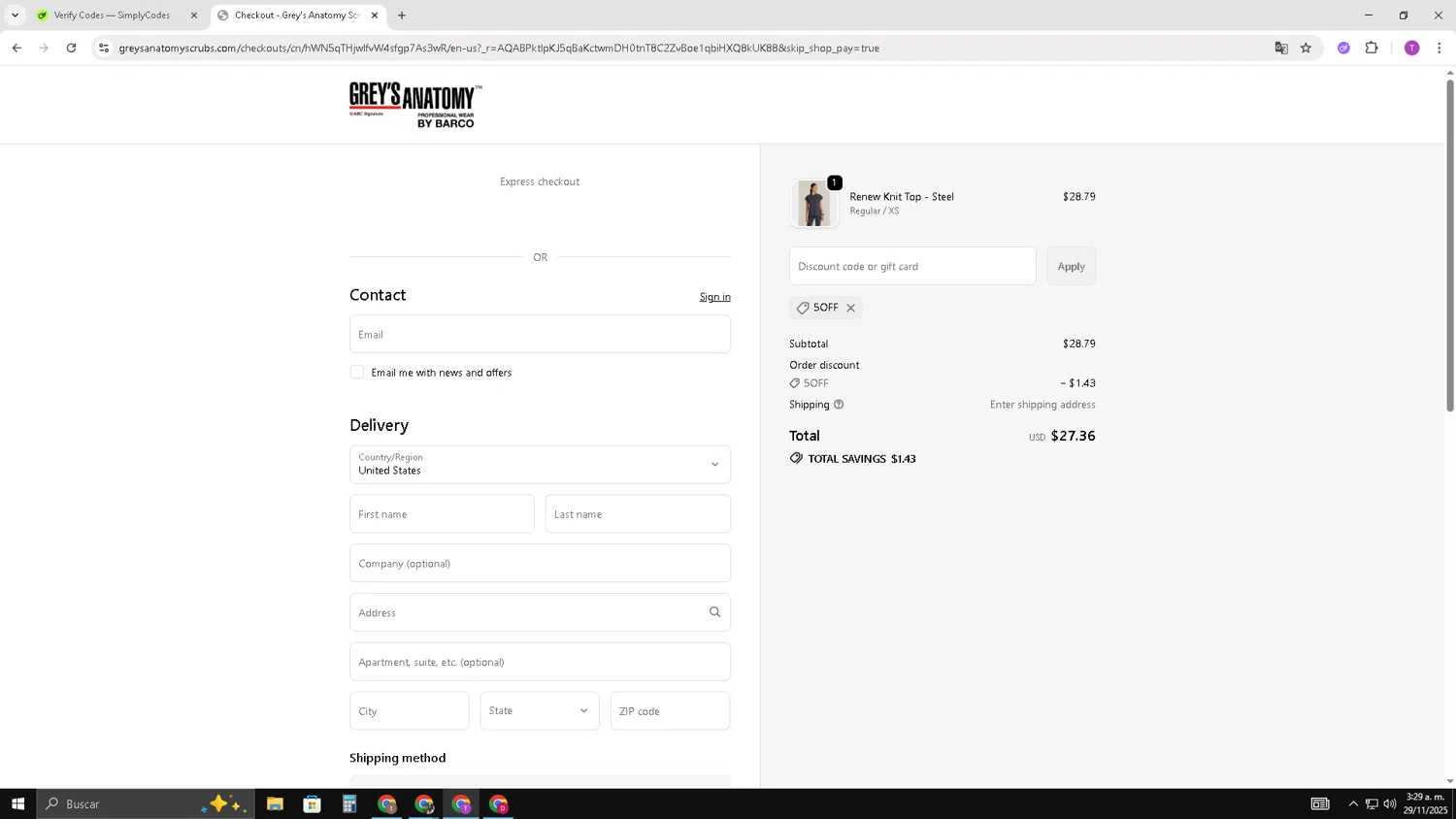This screenshot has height=819, width=1456.
Task: Open the Grey's Anatomy by Barco logo
Action: (x=415, y=105)
